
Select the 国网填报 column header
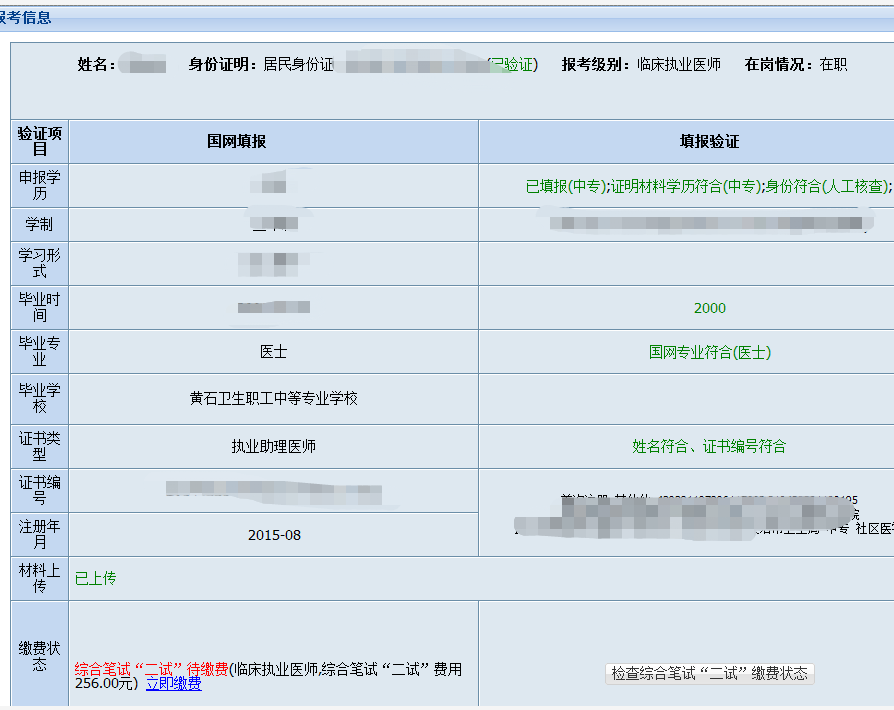[x=236, y=142]
